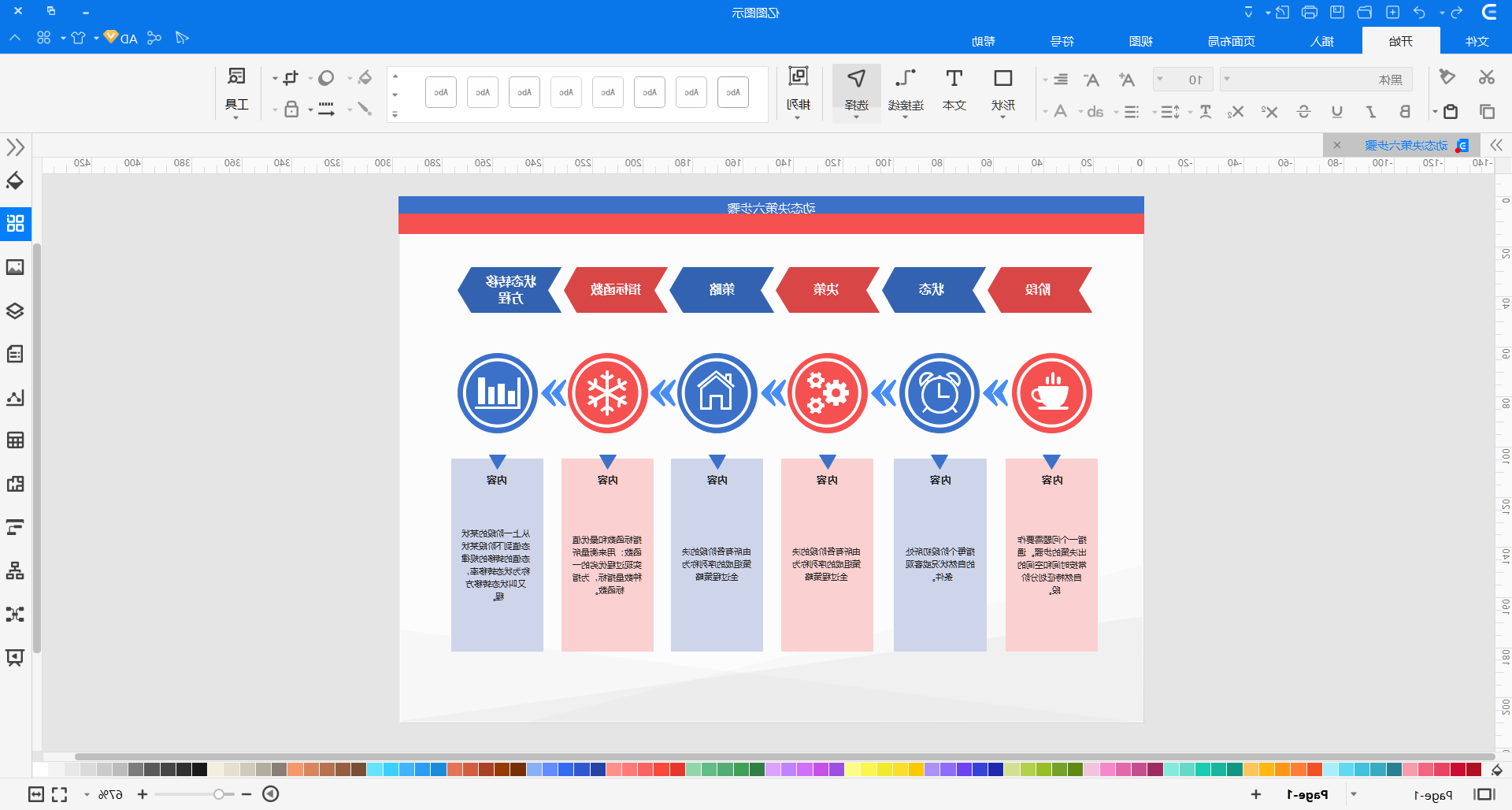Toggle Subscript formatting
1512x810 pixels.
click(x=1236, y=112)
